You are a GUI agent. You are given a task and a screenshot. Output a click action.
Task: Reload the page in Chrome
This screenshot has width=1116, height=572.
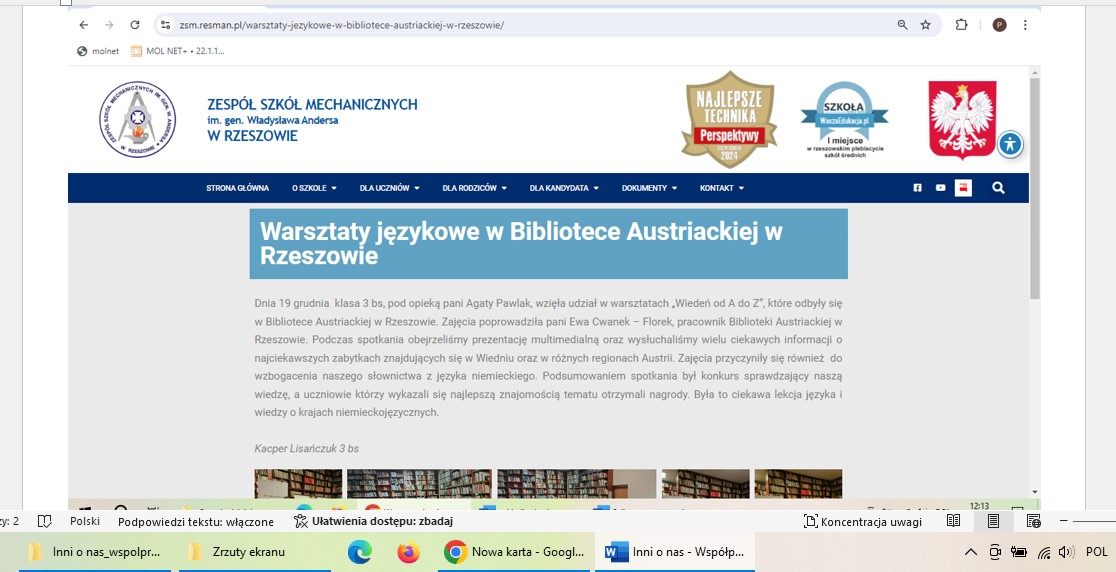(x=136, y=25)
